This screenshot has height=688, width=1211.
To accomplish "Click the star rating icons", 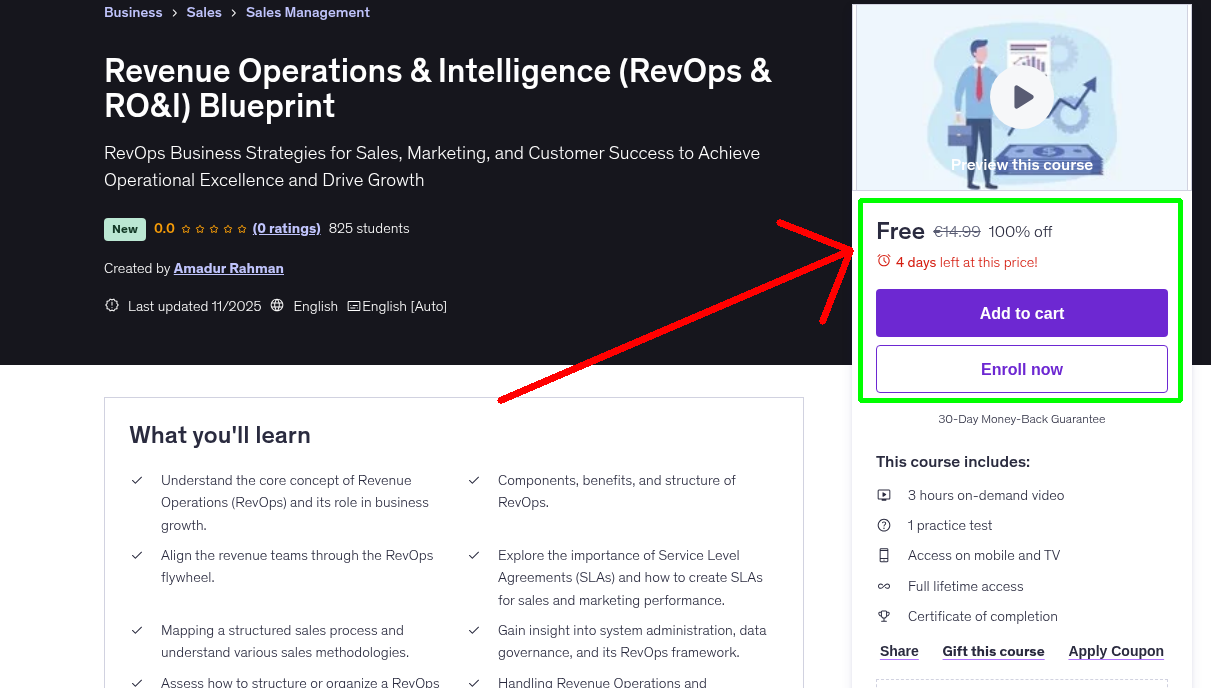I will 212,228.
